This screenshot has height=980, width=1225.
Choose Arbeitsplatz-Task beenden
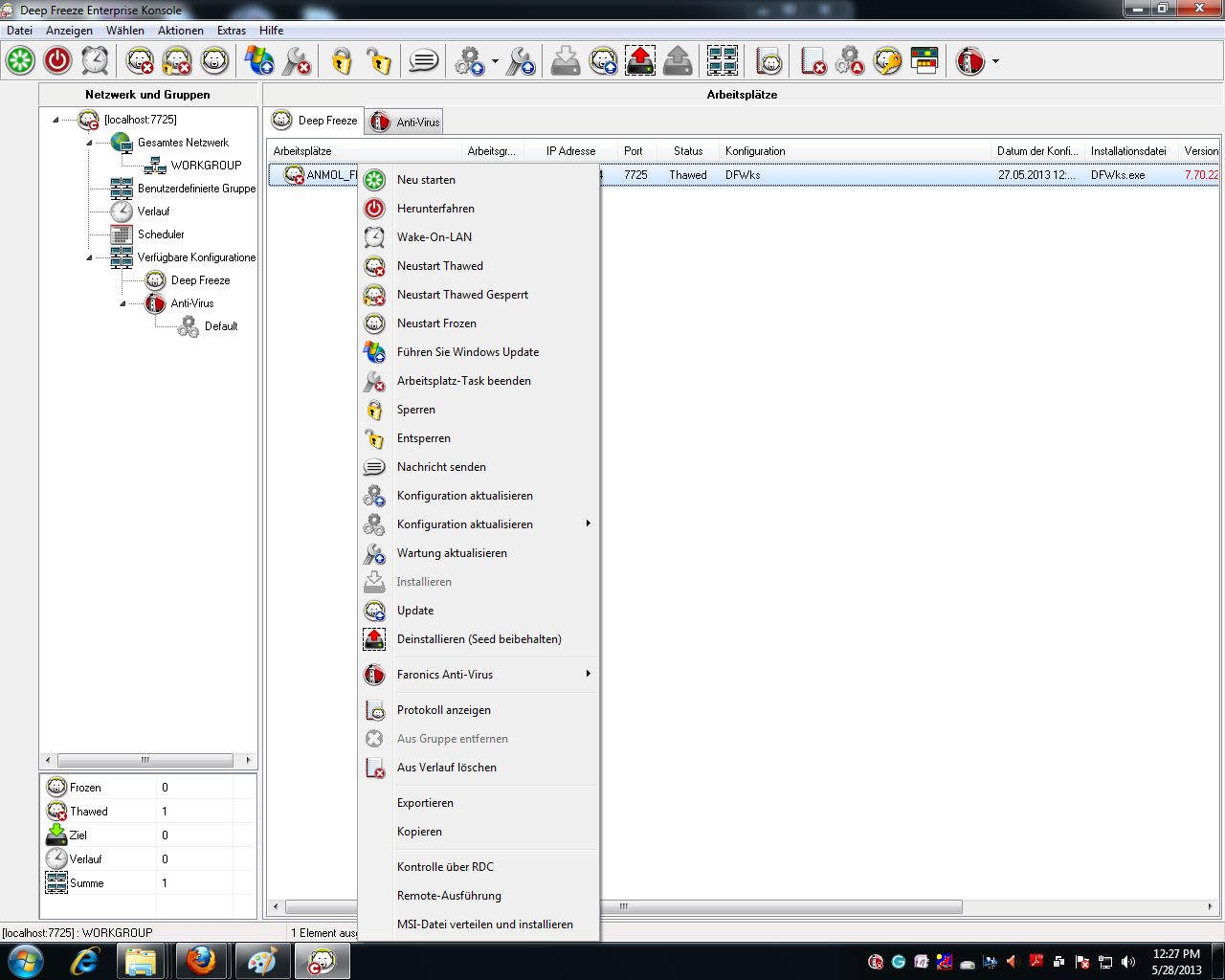479,381
